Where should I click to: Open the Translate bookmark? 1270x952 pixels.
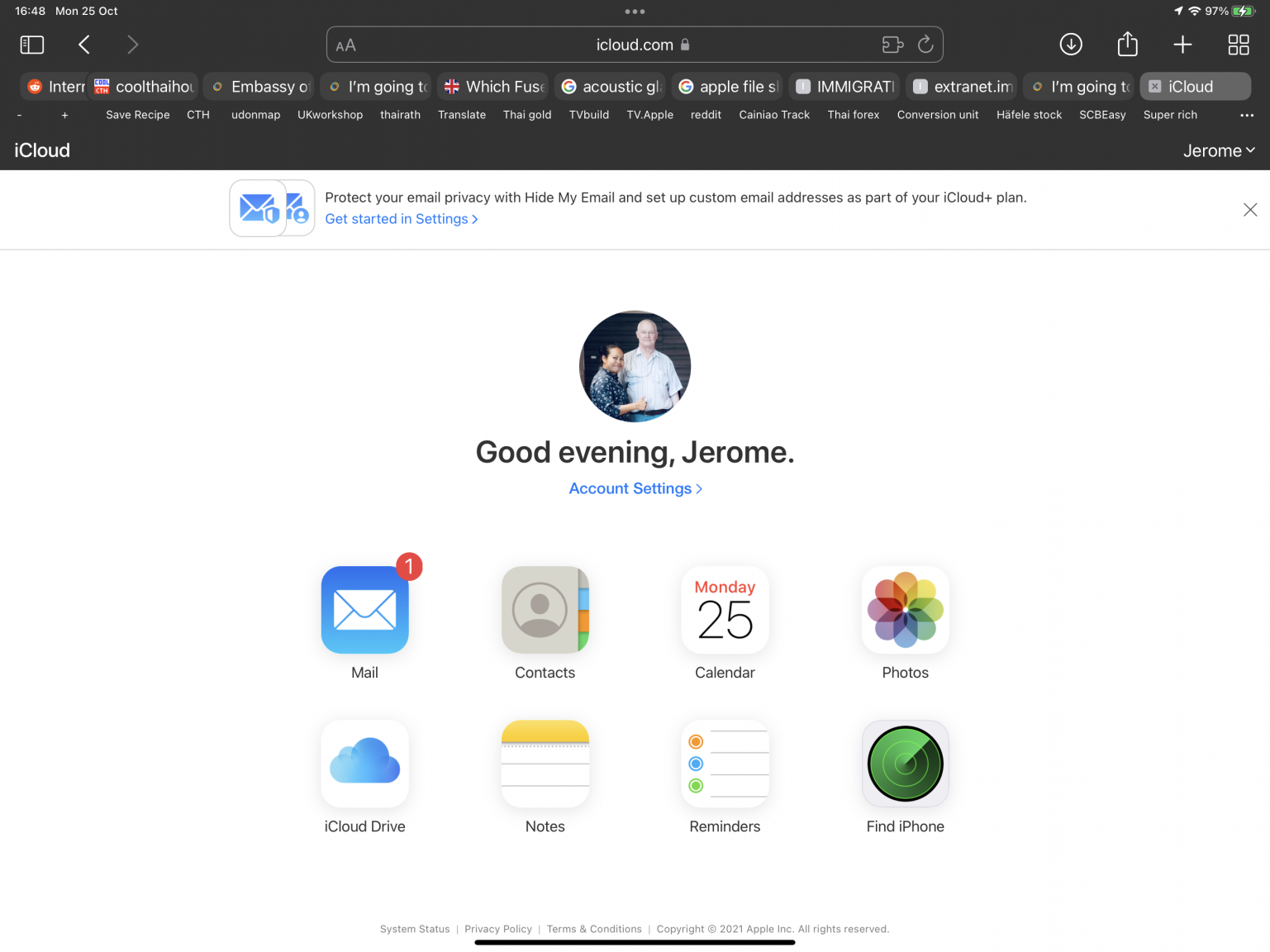pos(462,115)
